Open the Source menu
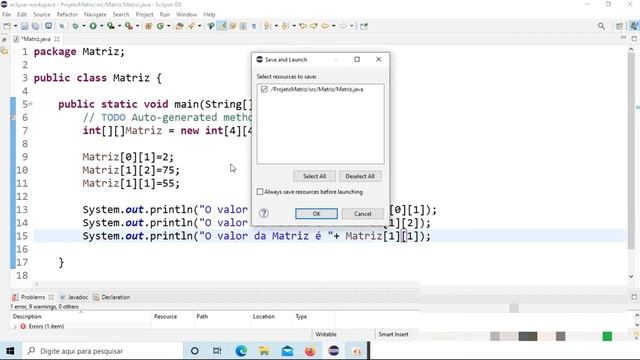640x360 pixels. coord(42,14)
